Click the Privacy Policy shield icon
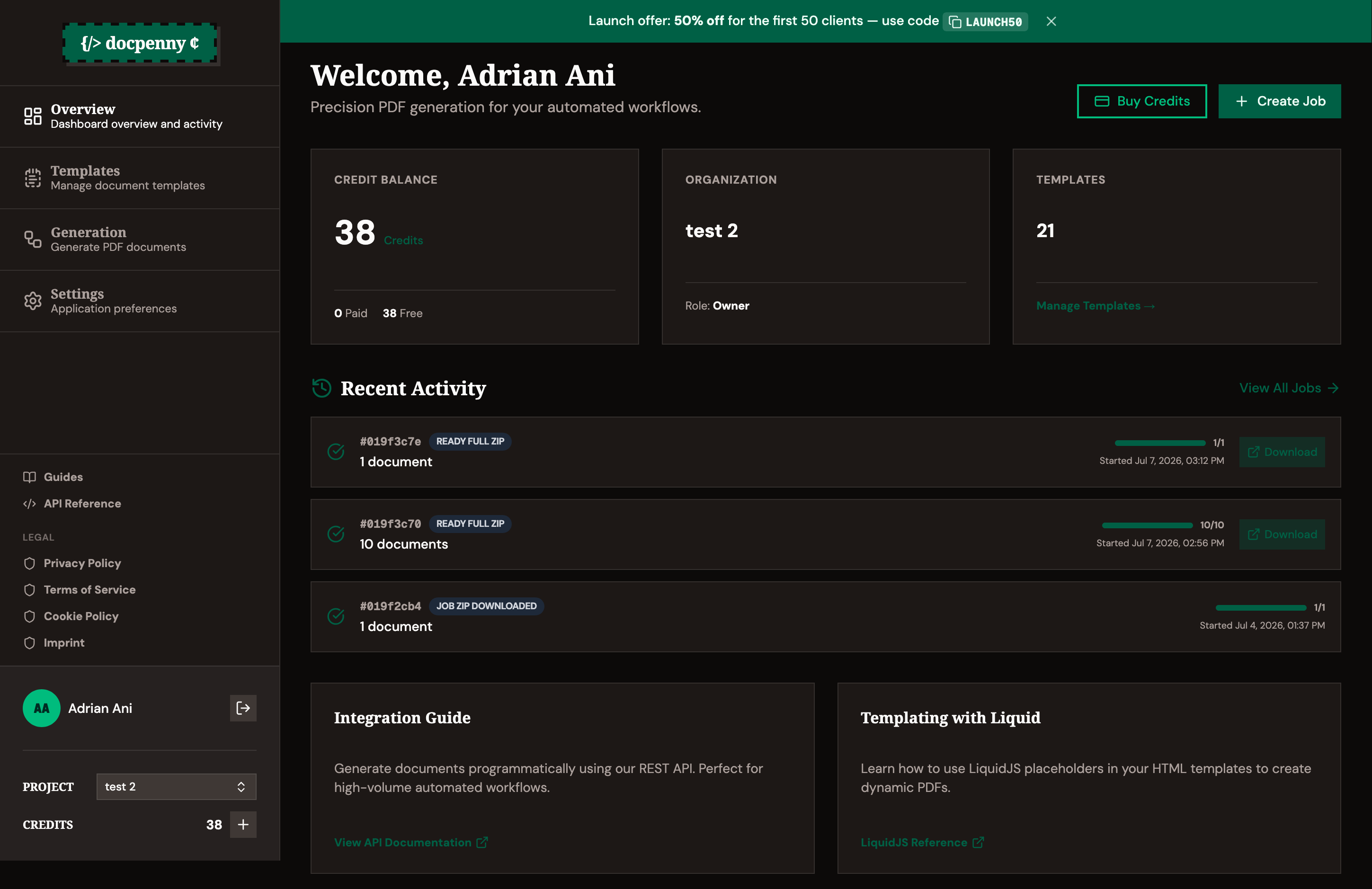 click(x=29, y=563)
